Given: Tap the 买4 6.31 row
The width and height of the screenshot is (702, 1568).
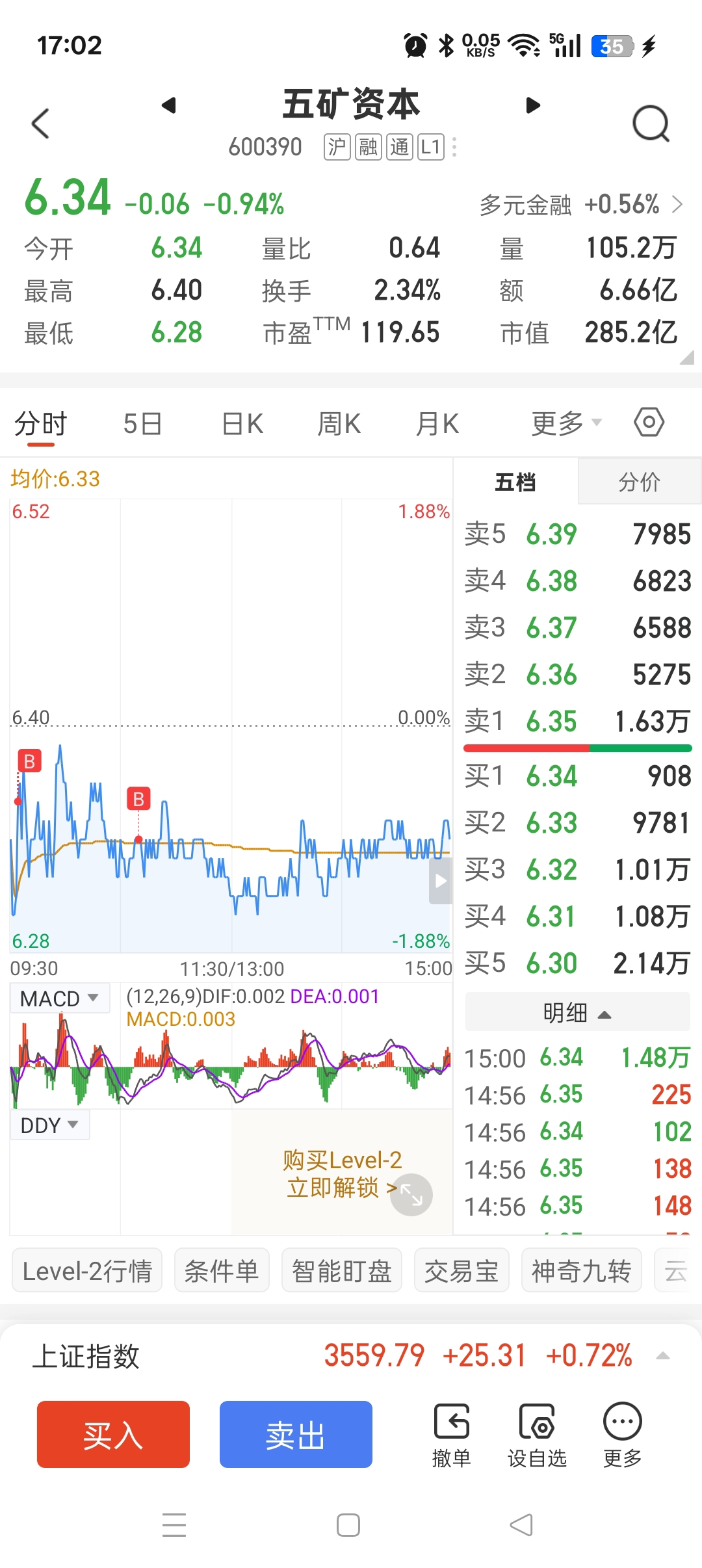Looking at the screenshot, I should click(577, 917).
